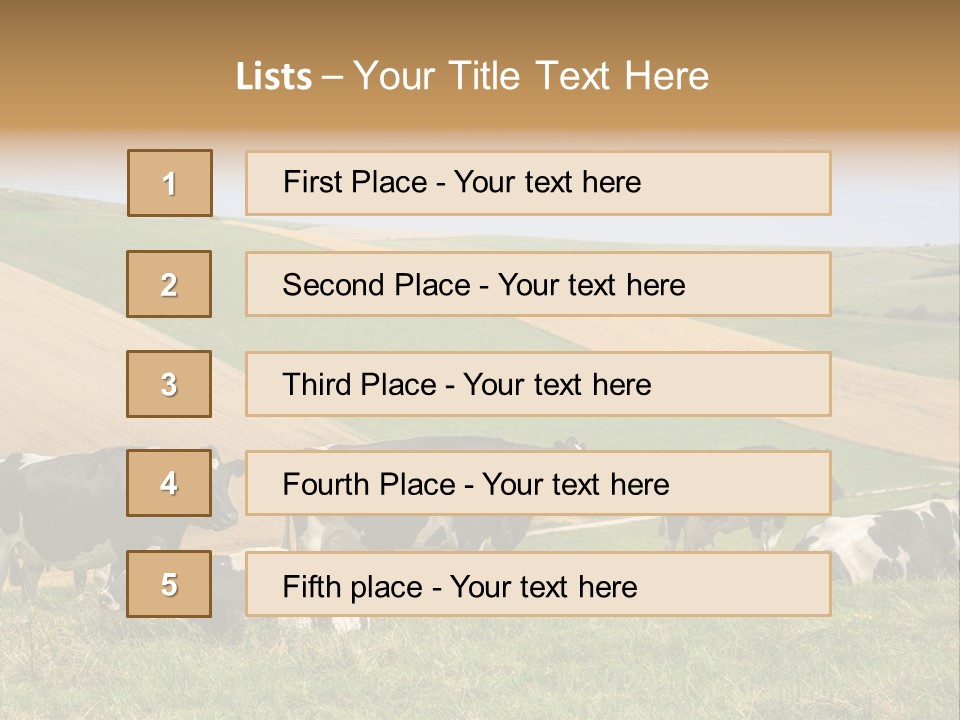Click into the Third Place text field
The height and width of the screenshot is (720, 960).
tap(538, 384)
